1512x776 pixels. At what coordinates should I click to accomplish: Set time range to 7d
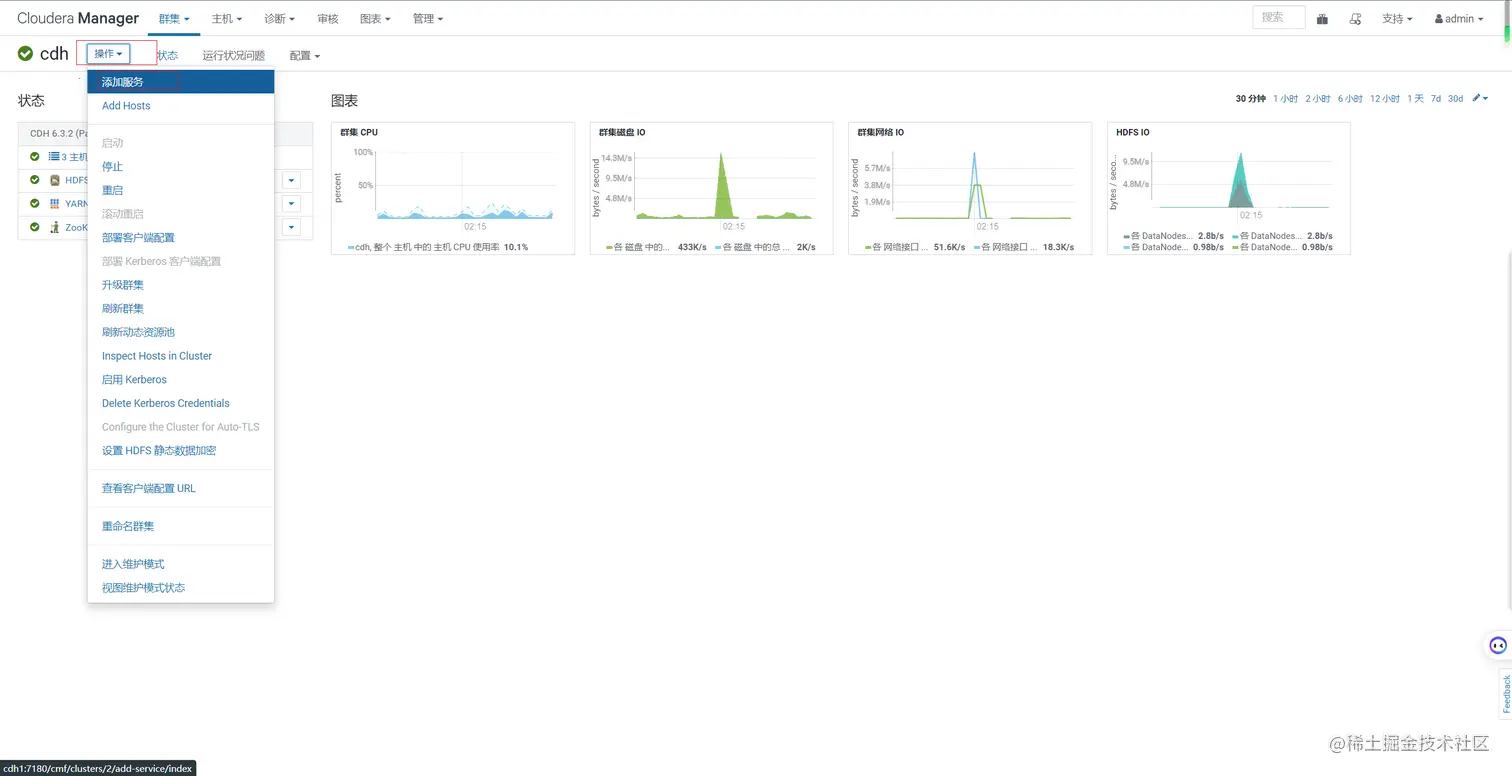coord(1435,99)
